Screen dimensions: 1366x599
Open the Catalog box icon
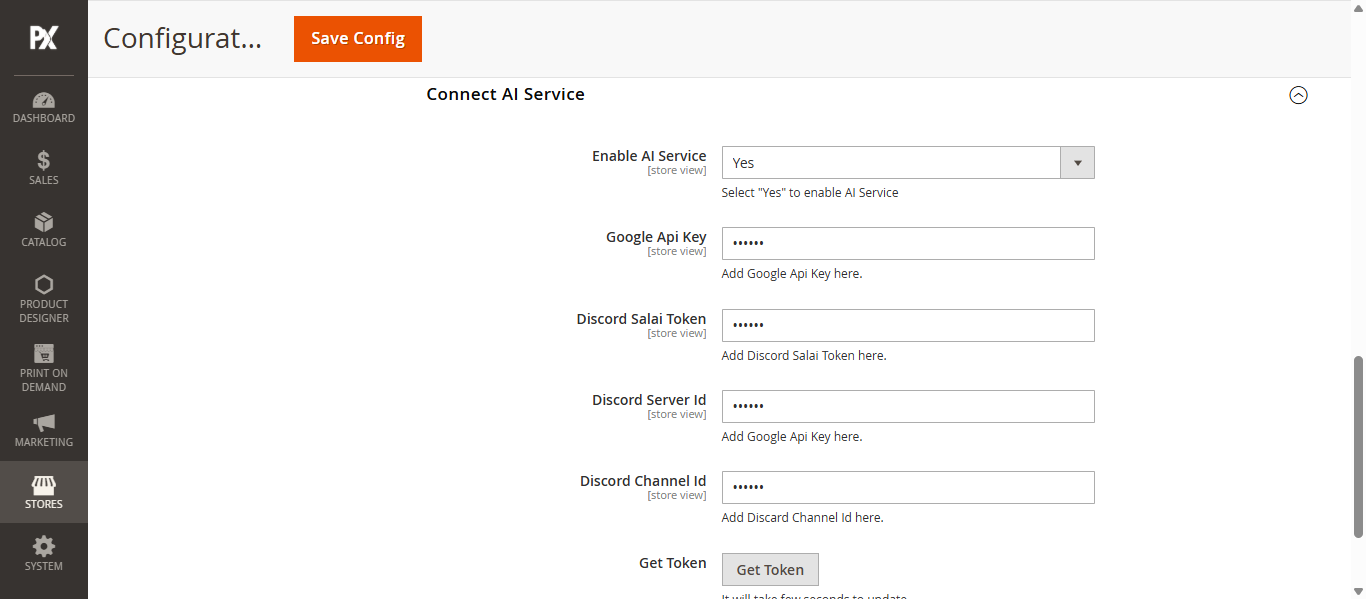(44, 222)
